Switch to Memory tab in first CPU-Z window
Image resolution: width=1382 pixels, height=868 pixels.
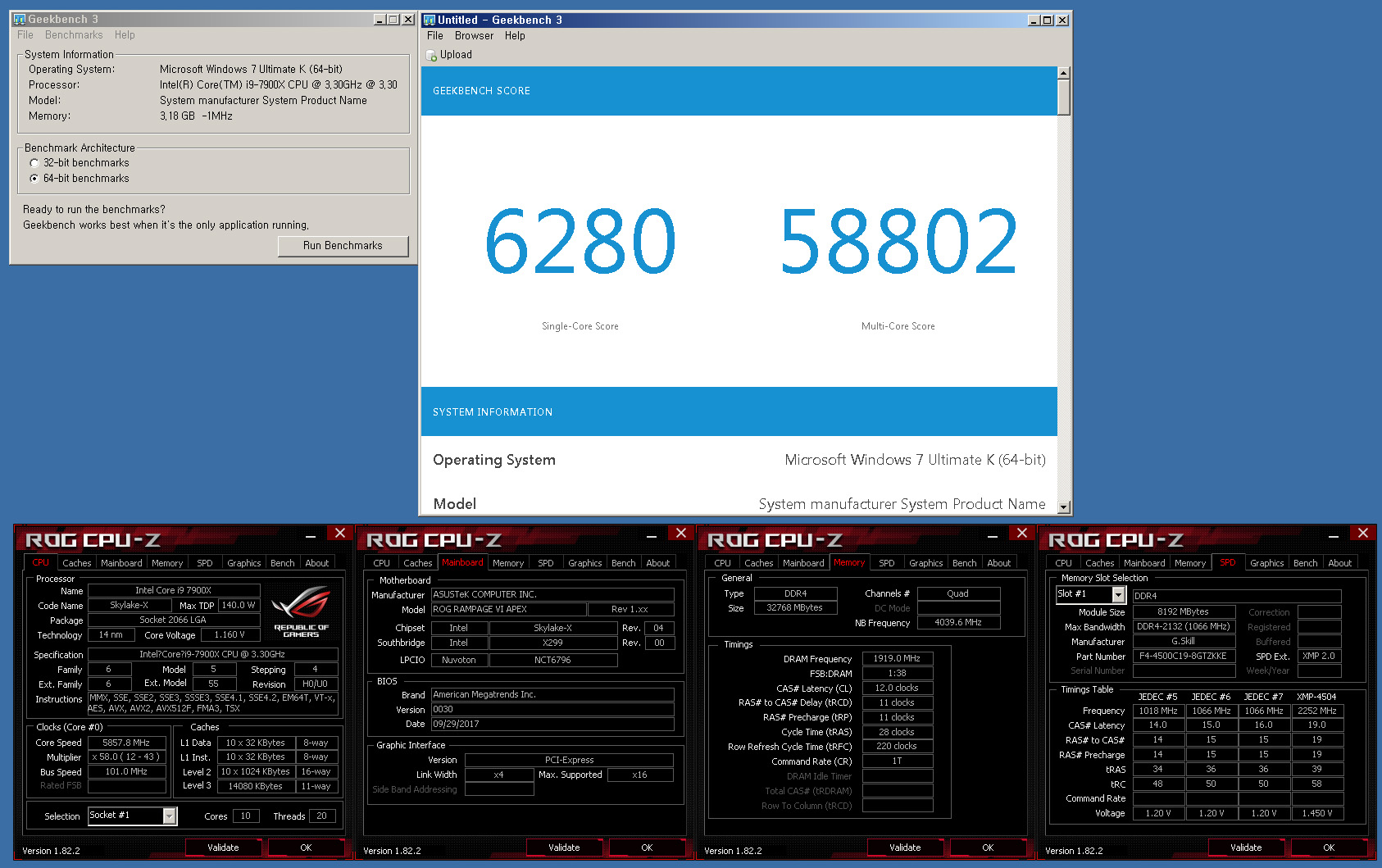(x=167, y=563)
